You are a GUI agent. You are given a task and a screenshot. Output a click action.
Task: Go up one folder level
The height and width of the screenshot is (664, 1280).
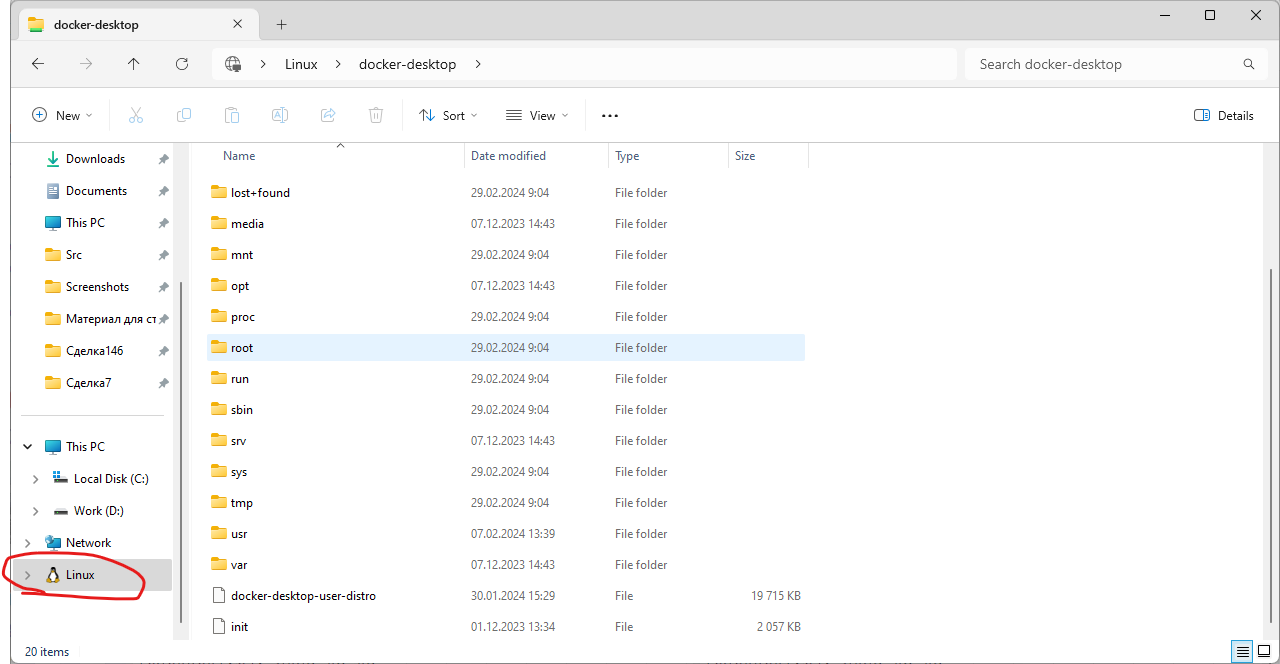click(x=134, y=64)
